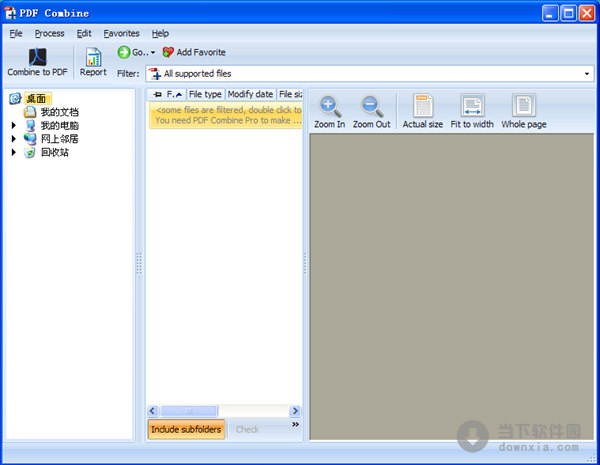Sort by File size column

click(290, 94)
